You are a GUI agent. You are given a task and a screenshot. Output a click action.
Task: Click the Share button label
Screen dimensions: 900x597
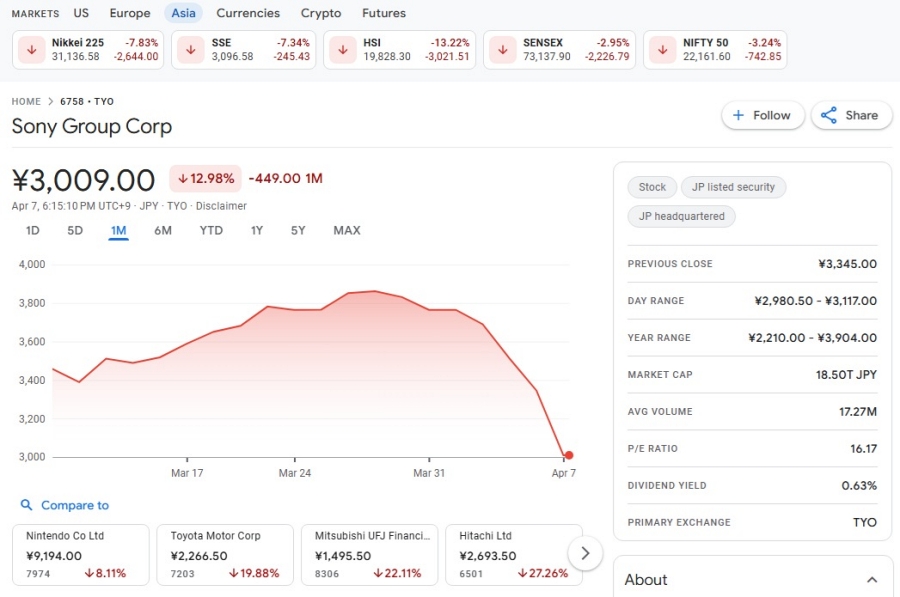pyautogui.click(x=862, y=115)
